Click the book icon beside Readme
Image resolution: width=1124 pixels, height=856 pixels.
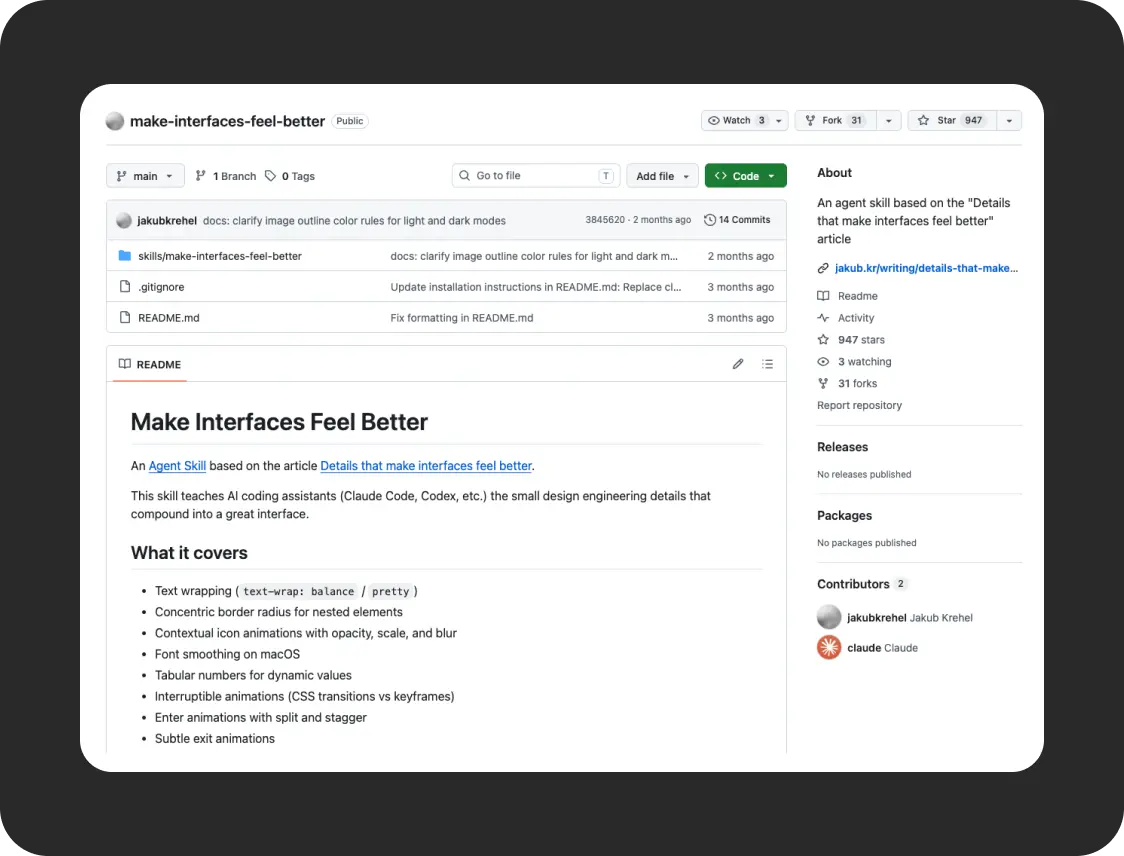click(823, 296)
